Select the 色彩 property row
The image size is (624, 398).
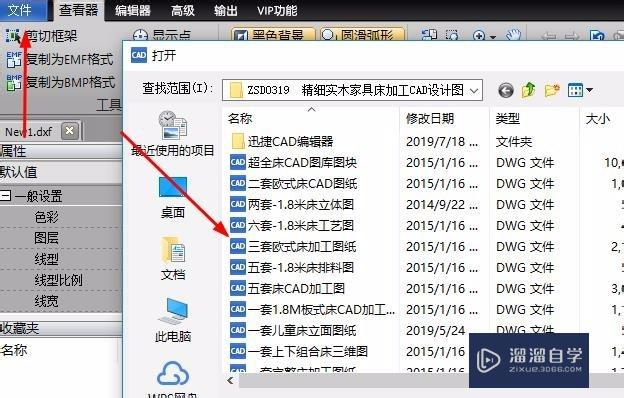(60, 217)
